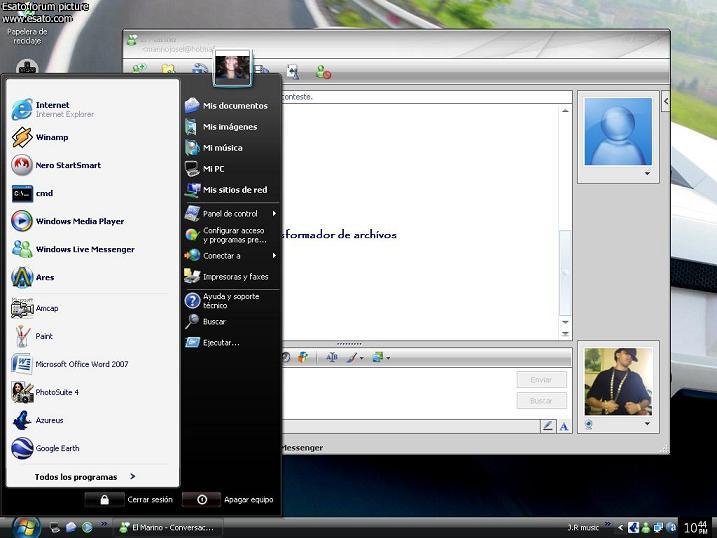Screen dimensions: 717x538
Task: Click the Messenger message input area
Action: (x=398, y=393)
